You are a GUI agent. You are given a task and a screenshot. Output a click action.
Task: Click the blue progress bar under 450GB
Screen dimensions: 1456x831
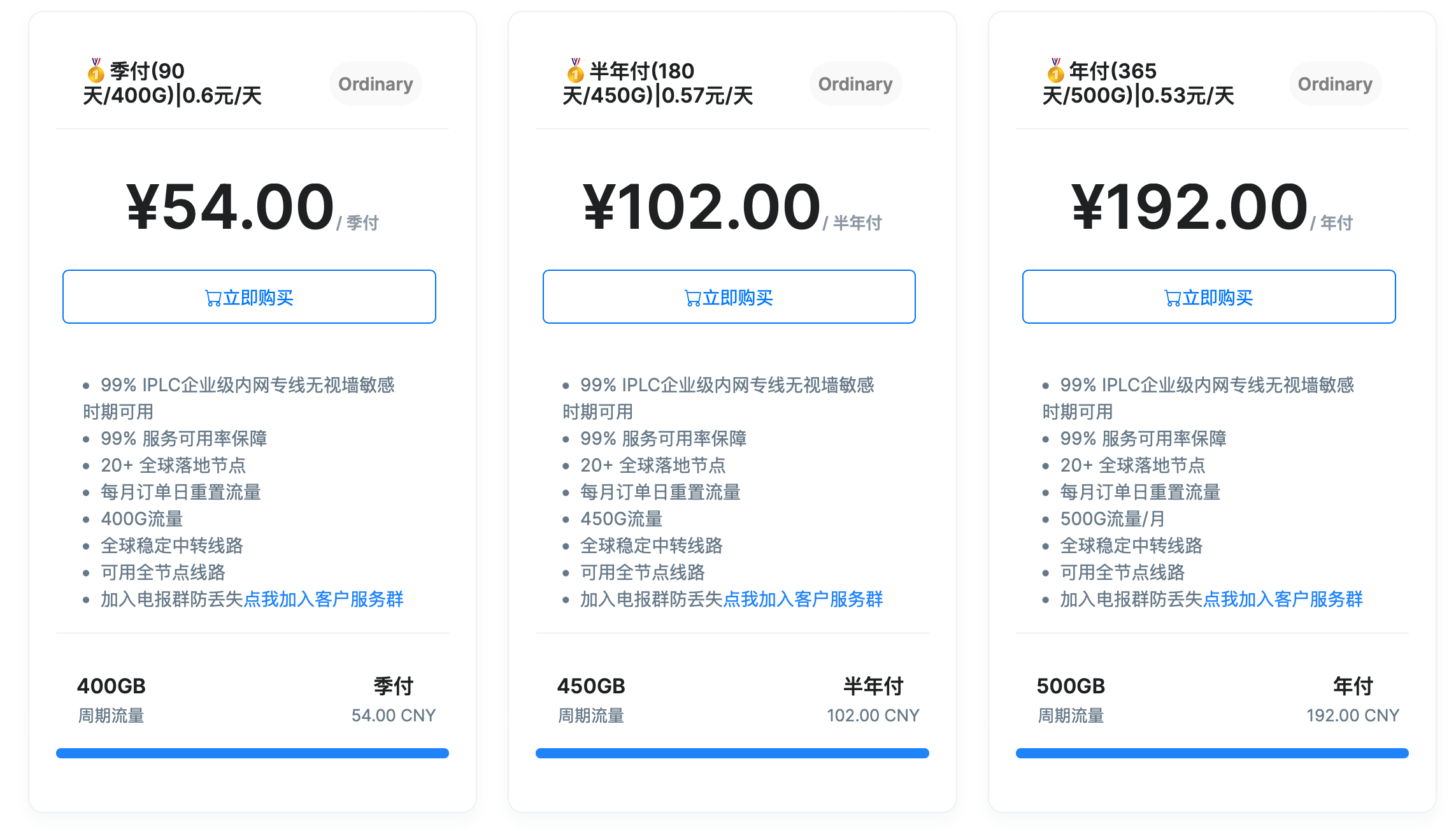coord(732,753)
